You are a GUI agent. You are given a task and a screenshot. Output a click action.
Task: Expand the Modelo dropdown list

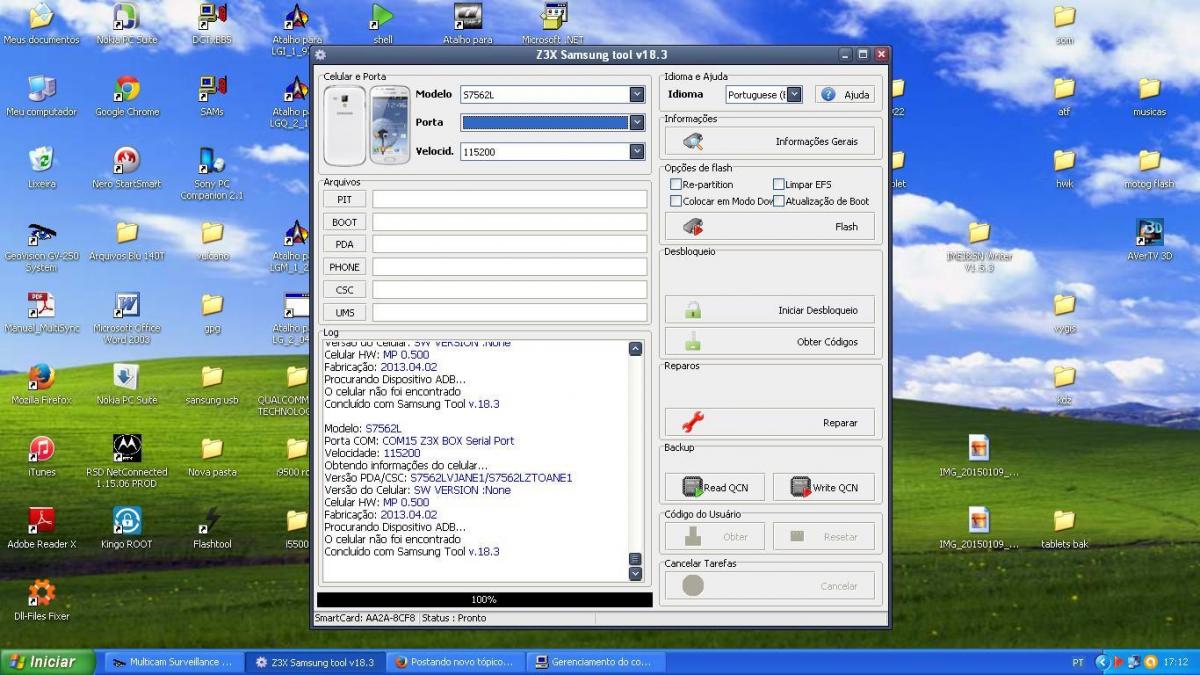637,94
